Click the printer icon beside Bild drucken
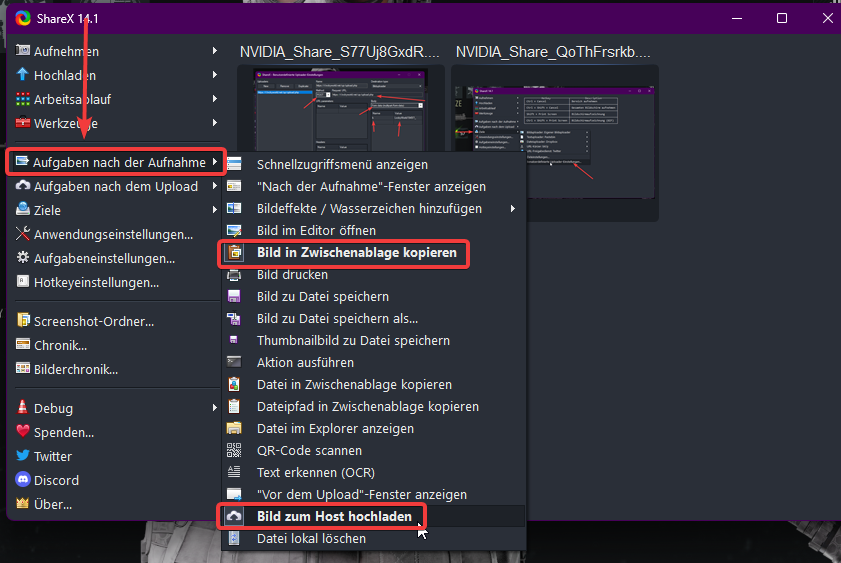841x563 pixels. click(x=235, y=275)
